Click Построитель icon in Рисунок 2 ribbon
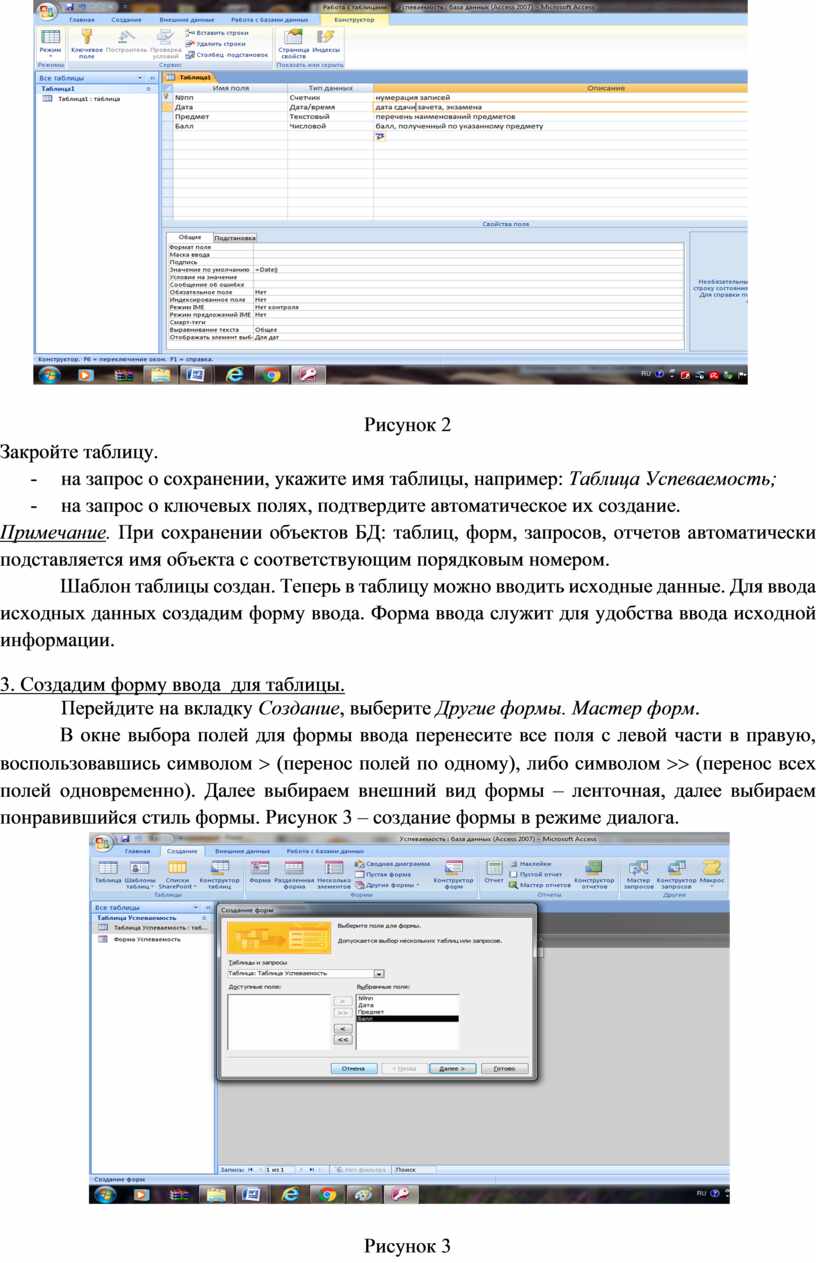 (125, 41)
